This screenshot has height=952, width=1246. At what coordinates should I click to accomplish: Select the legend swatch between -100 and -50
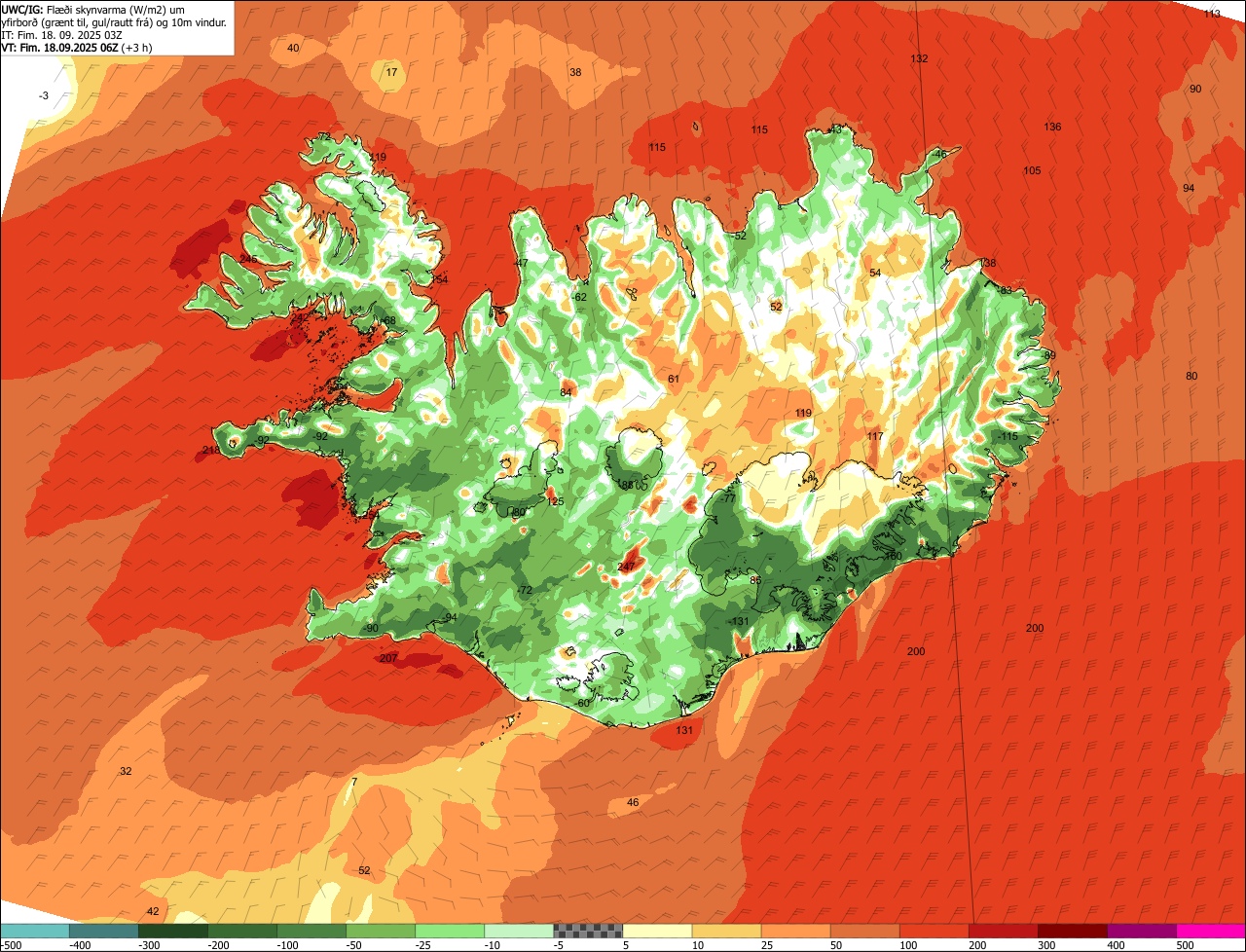311,931
